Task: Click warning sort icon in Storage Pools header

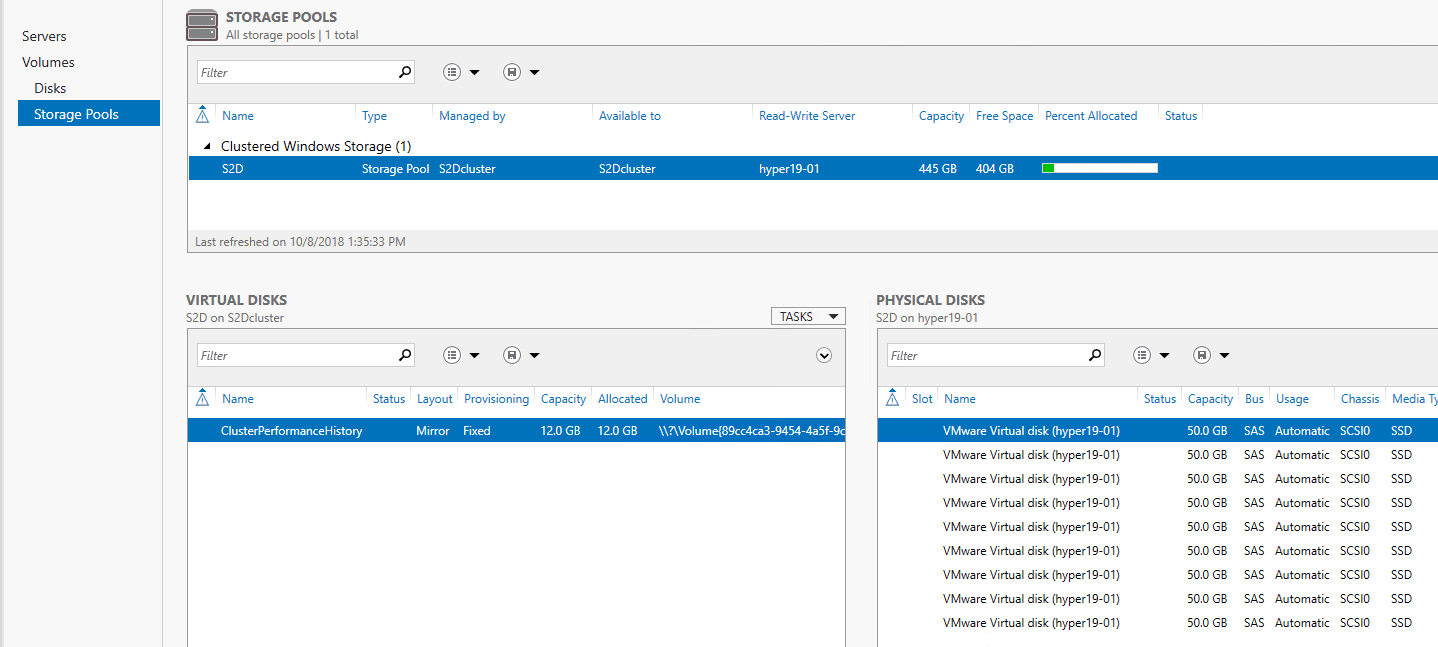Action: (x=203, y=115)
